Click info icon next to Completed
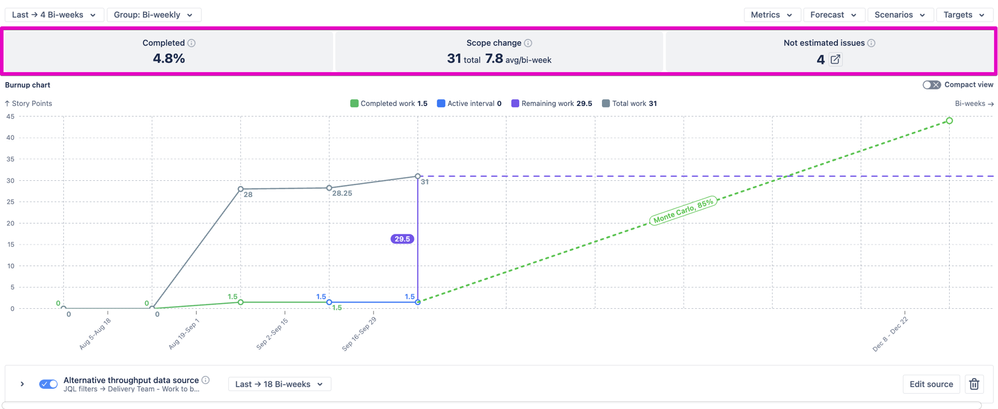 (x=192, y=44)
